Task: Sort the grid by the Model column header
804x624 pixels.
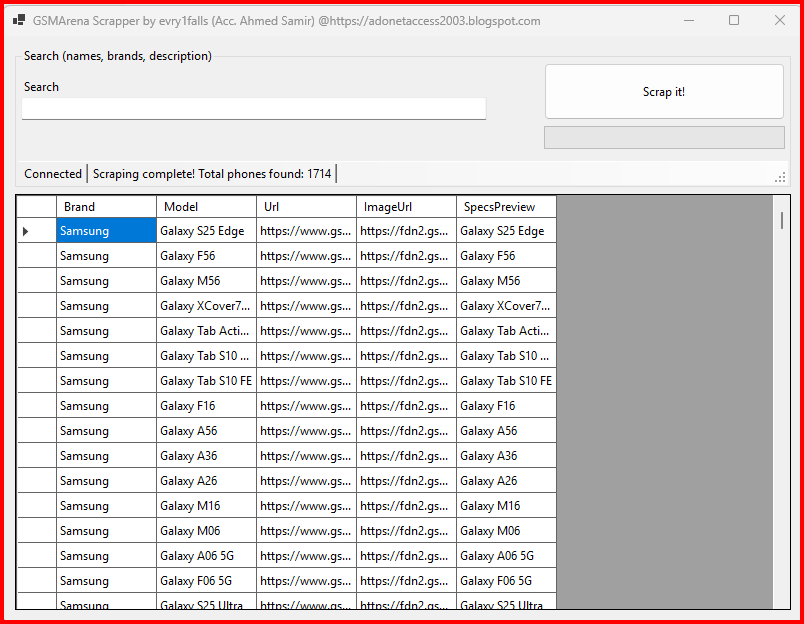Action: [205, 206]
